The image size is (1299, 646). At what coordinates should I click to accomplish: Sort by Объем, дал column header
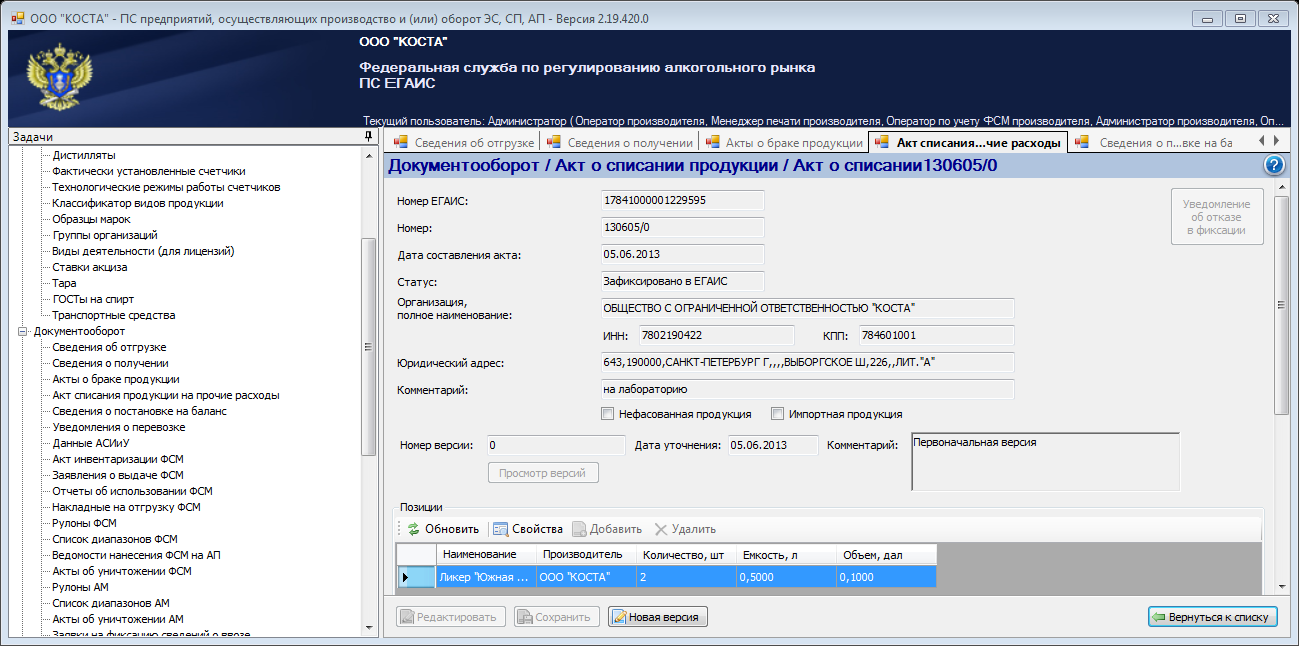click(886, 555)
